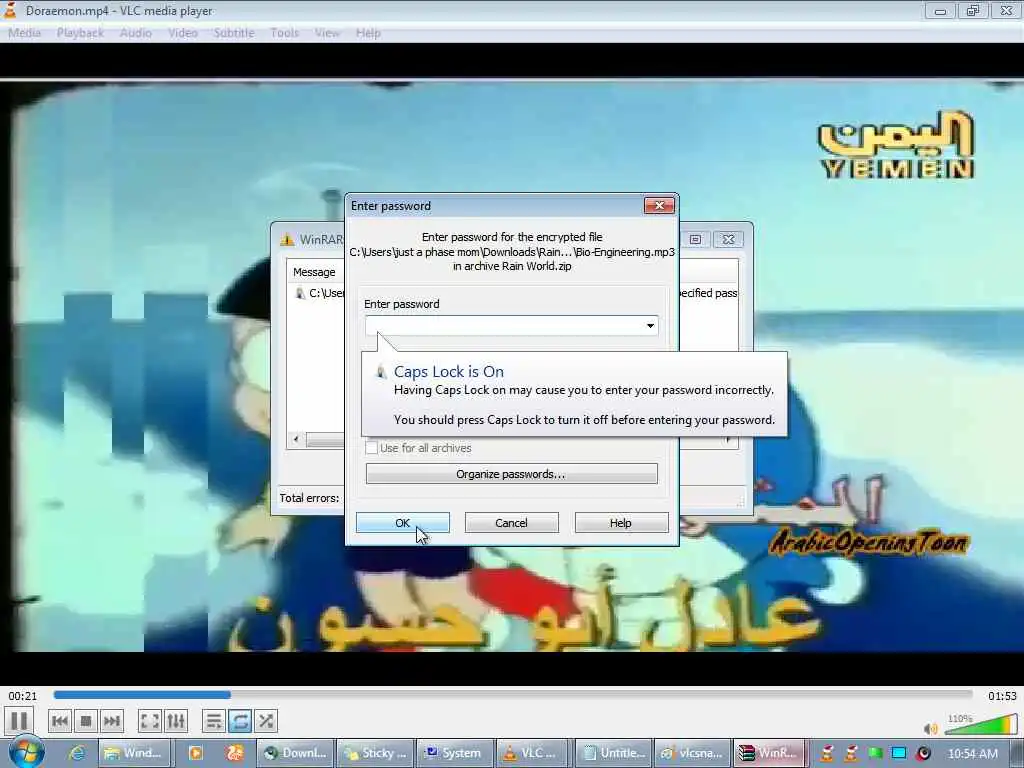Seek in the video progress bar

(x=513, y=695)
